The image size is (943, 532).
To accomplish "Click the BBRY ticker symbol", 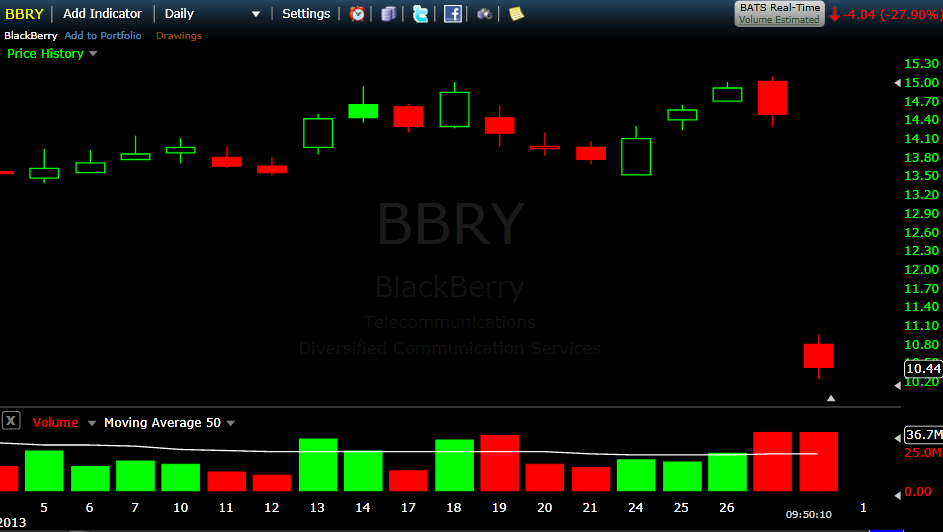I will pyautogui.click(x=24, y=14).
